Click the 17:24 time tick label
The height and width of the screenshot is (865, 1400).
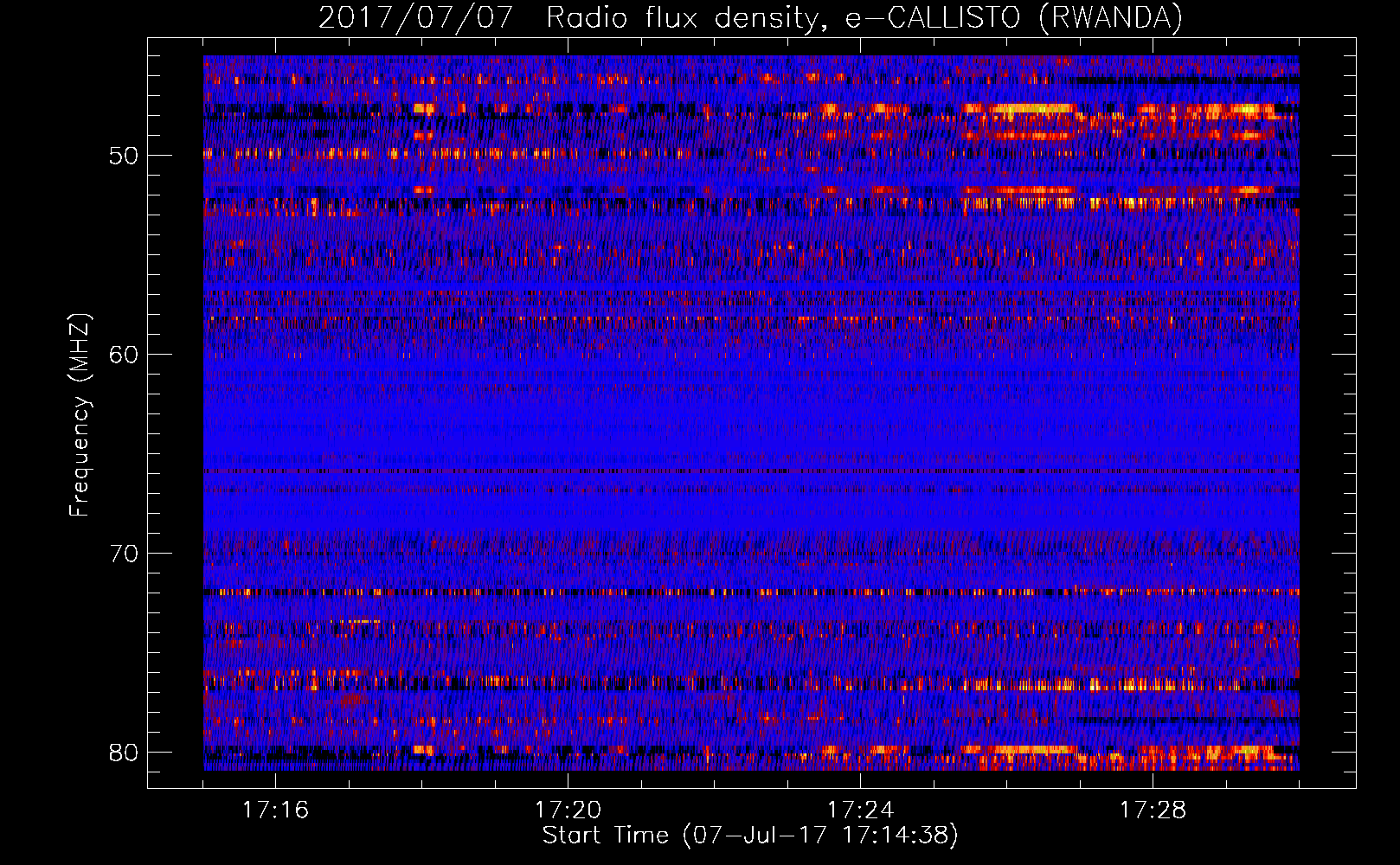pyautogui.click(x=860, y=811)
